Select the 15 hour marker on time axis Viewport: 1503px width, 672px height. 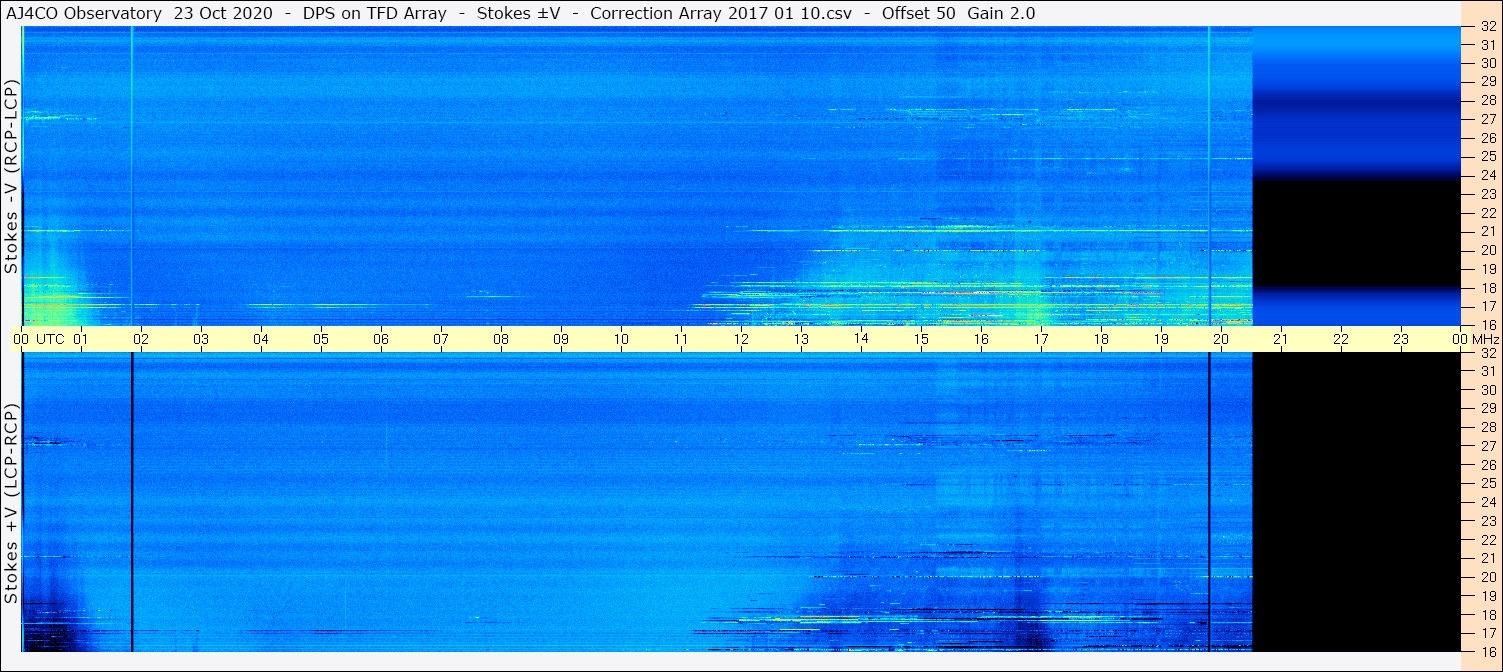921,339
